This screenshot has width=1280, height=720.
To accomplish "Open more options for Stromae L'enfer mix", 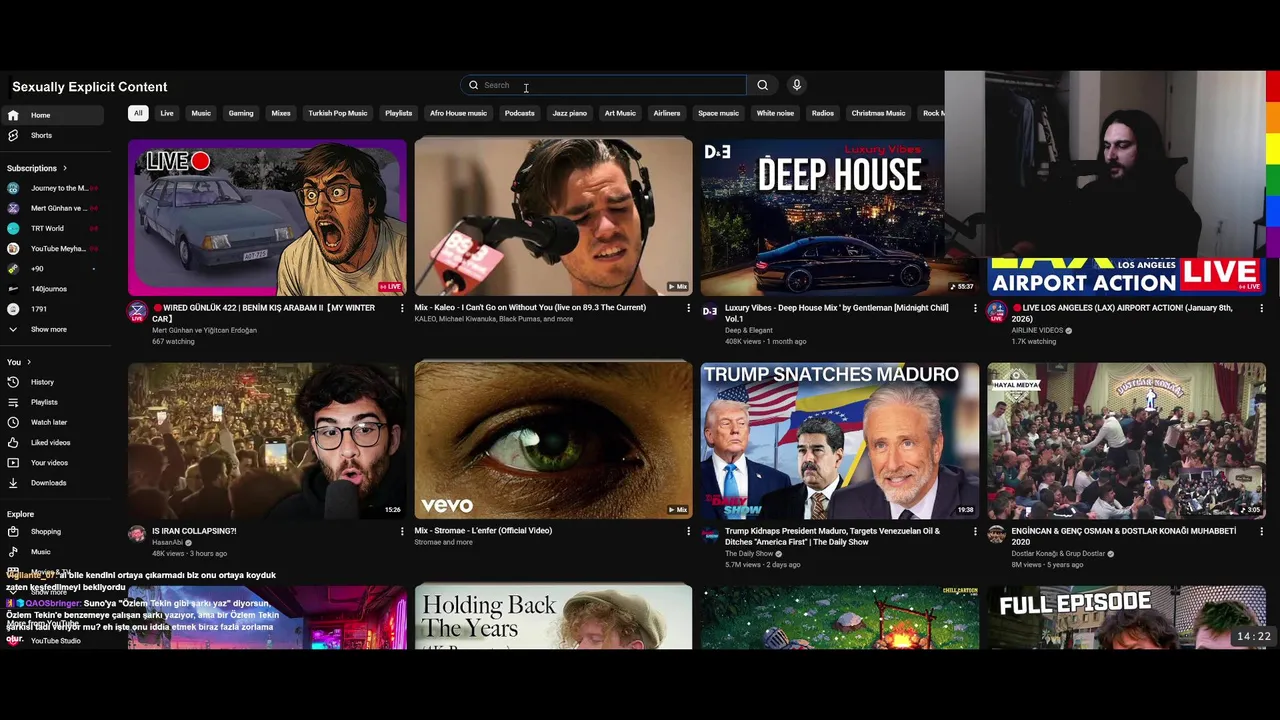I will tap(688, 531).
